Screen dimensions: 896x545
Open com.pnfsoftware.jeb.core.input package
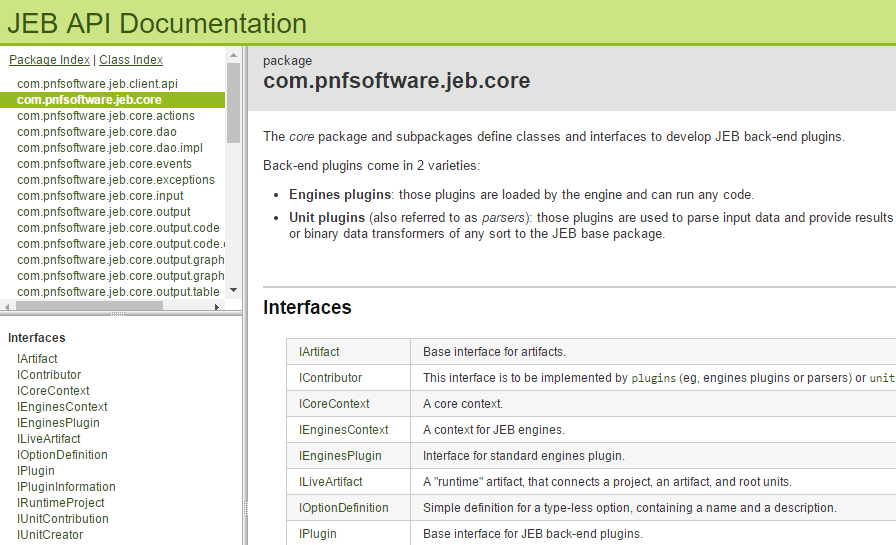[100, 196]
